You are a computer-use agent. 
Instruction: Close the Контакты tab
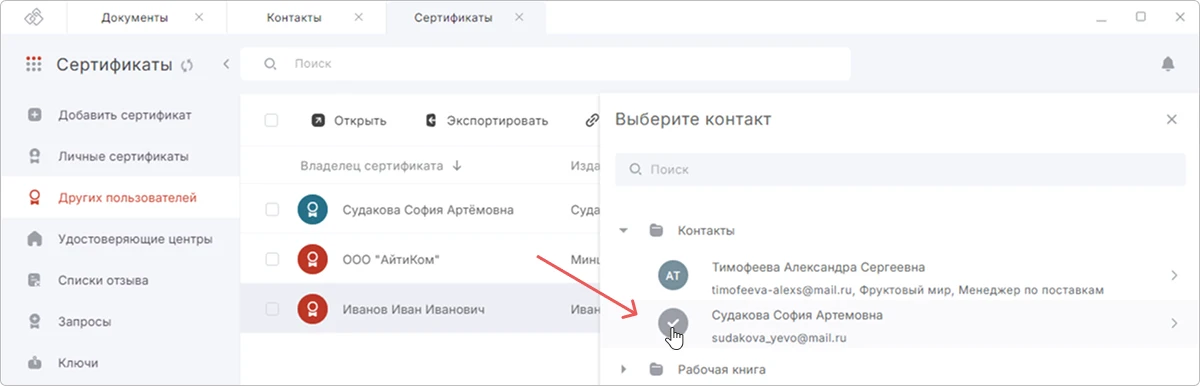[358, 17]
